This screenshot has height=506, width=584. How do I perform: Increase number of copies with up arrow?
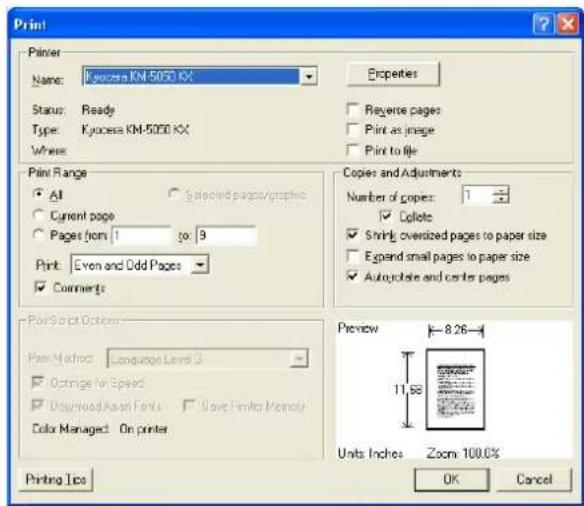tap(501, 190)
